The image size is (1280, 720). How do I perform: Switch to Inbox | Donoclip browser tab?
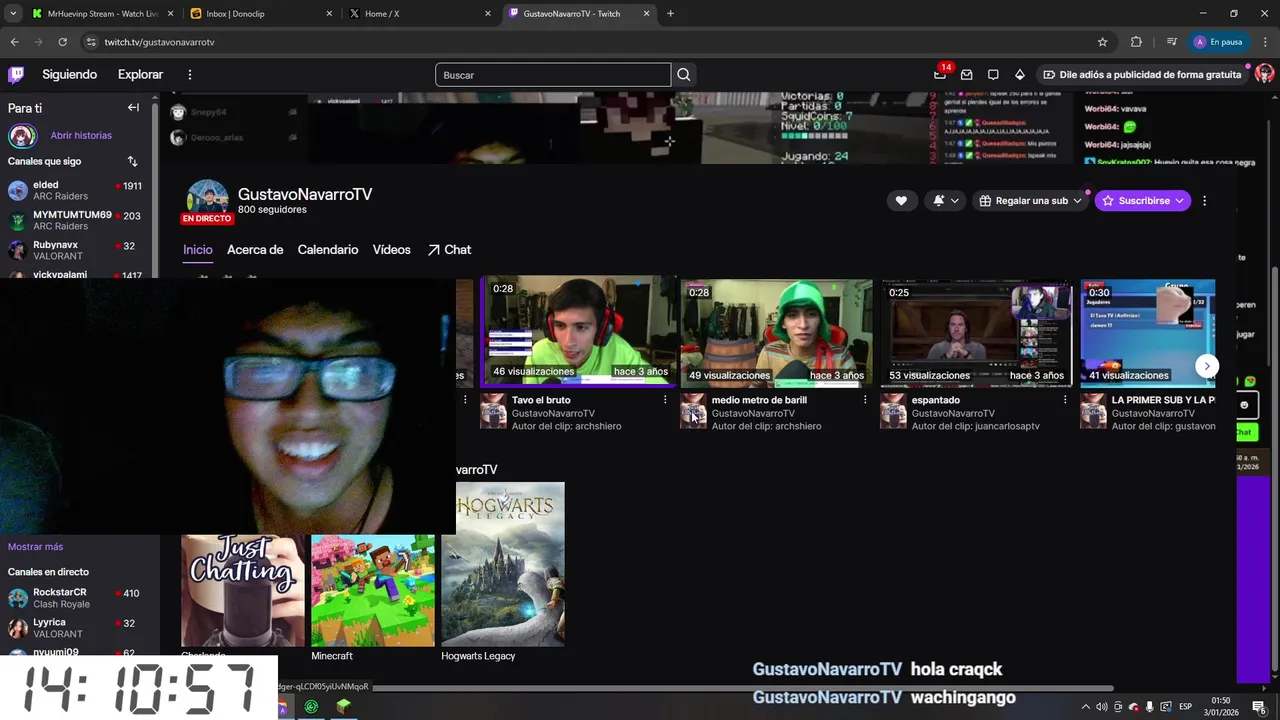coord(261,14)
